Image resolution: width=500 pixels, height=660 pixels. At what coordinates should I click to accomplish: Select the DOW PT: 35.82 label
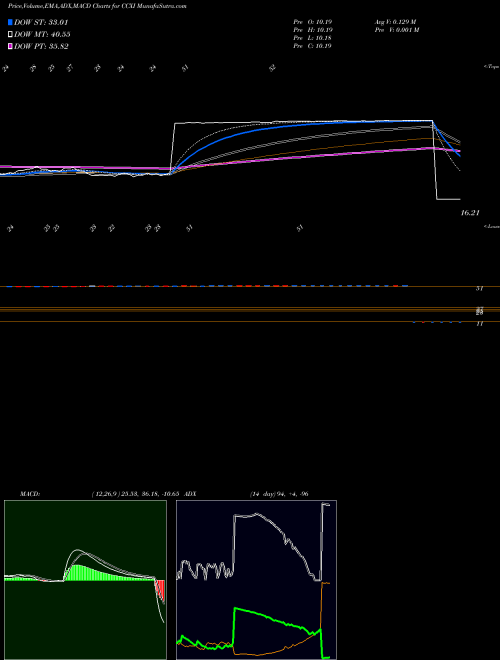pos(41,46)
